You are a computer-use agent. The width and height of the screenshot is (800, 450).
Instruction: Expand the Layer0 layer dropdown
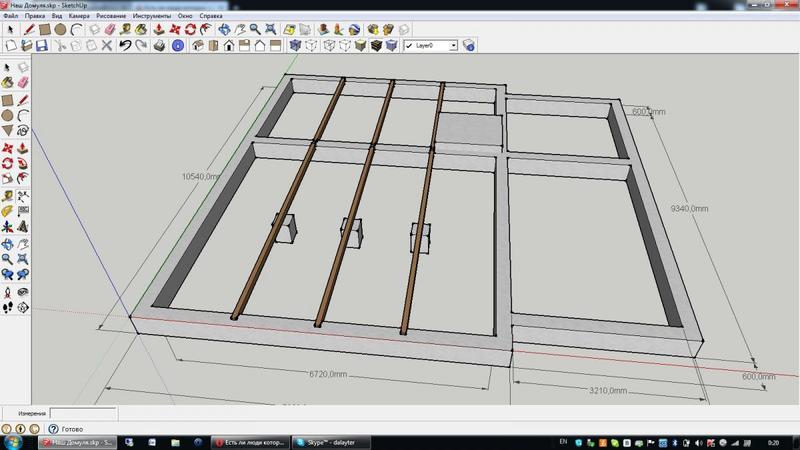(x=452, y=46)
